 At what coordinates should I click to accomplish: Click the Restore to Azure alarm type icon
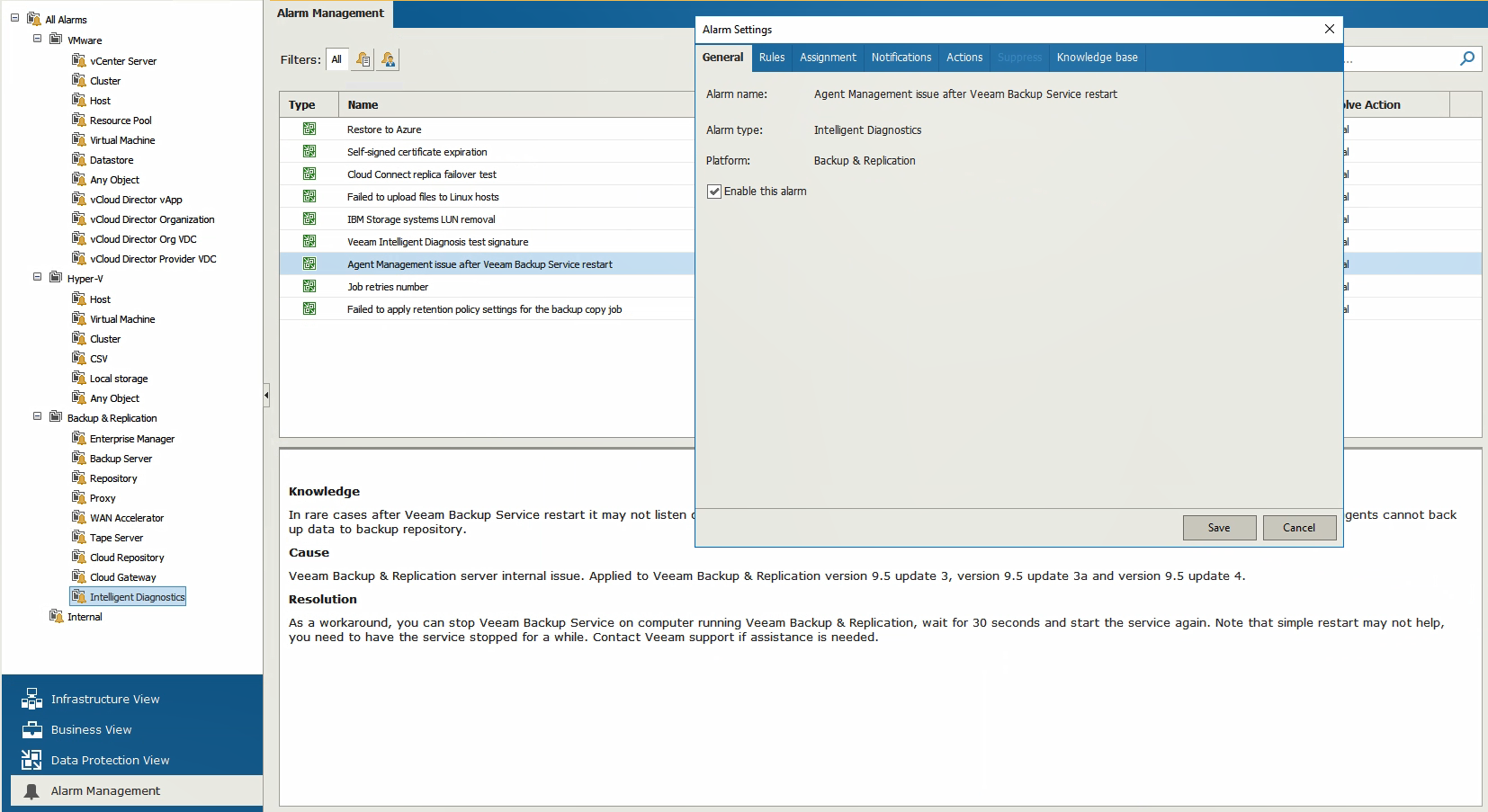[309, 129]
